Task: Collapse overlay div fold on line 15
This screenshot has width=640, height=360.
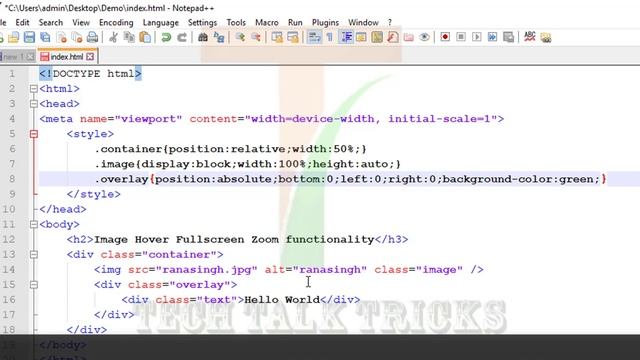Action: point(34,284)
